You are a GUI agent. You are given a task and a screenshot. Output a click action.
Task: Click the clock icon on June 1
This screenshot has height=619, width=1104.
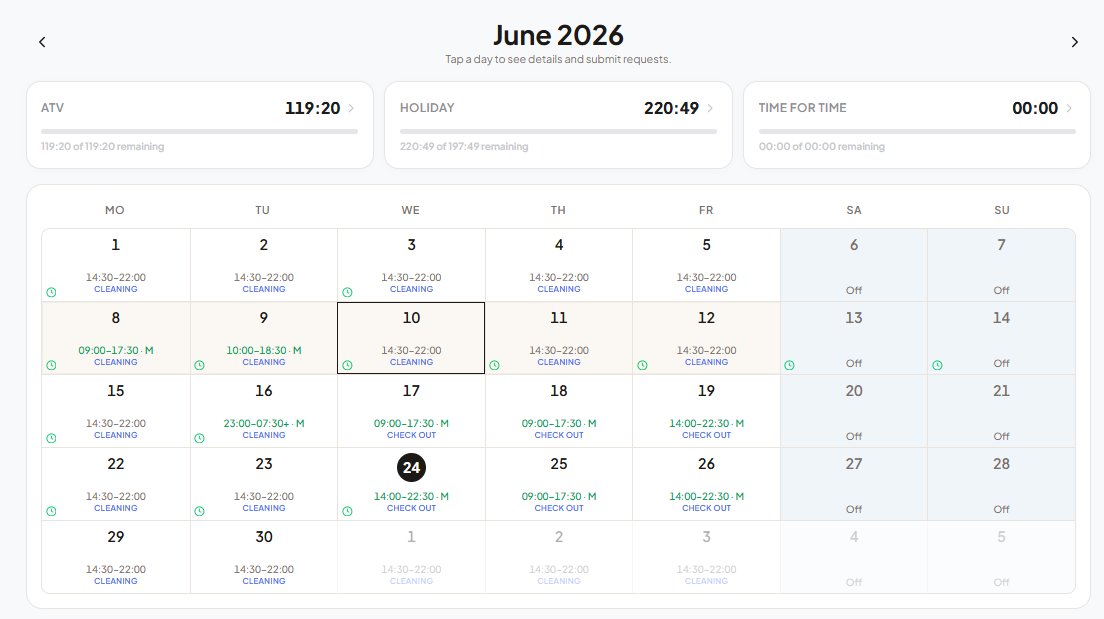(51, 292)
